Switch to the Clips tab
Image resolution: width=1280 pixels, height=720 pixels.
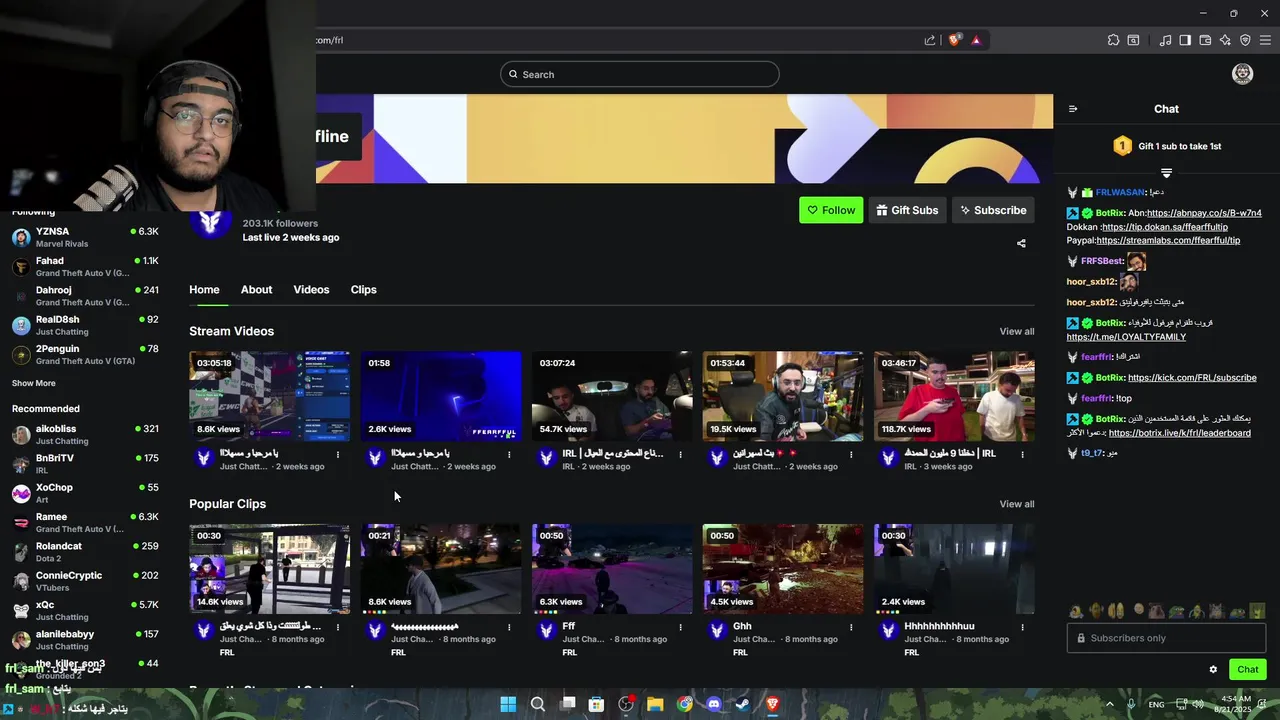click(363, 290)
